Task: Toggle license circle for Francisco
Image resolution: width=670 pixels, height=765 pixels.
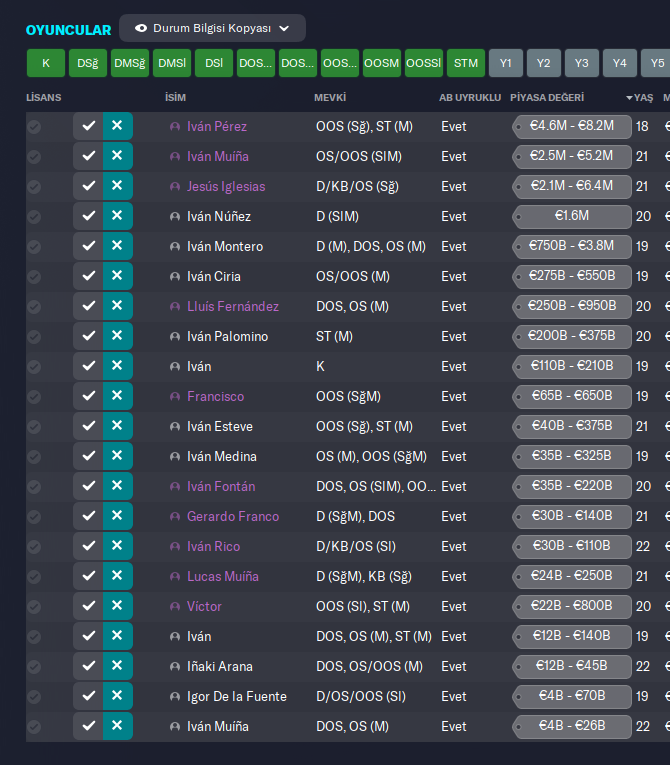Action: coord(34,397)
